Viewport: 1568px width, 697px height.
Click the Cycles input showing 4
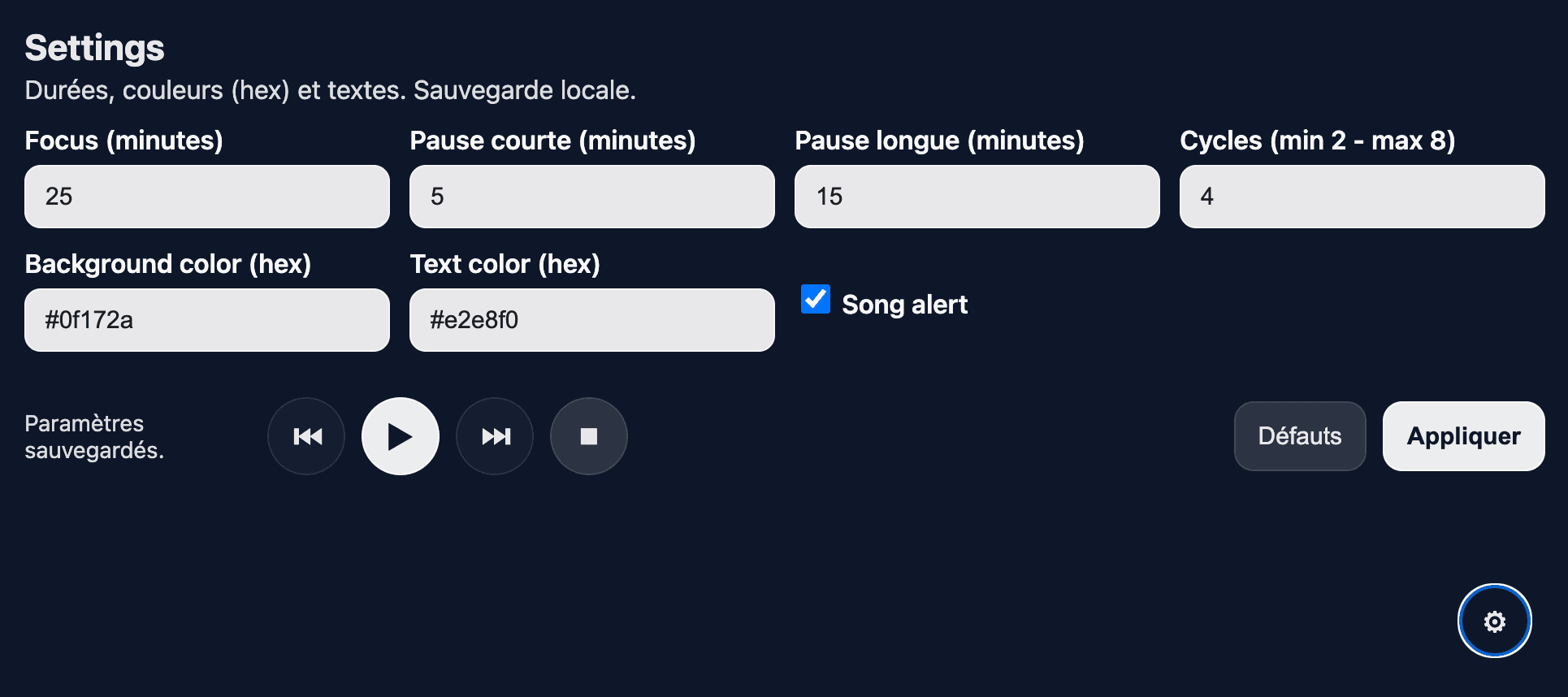click(x=1361, y=196)
